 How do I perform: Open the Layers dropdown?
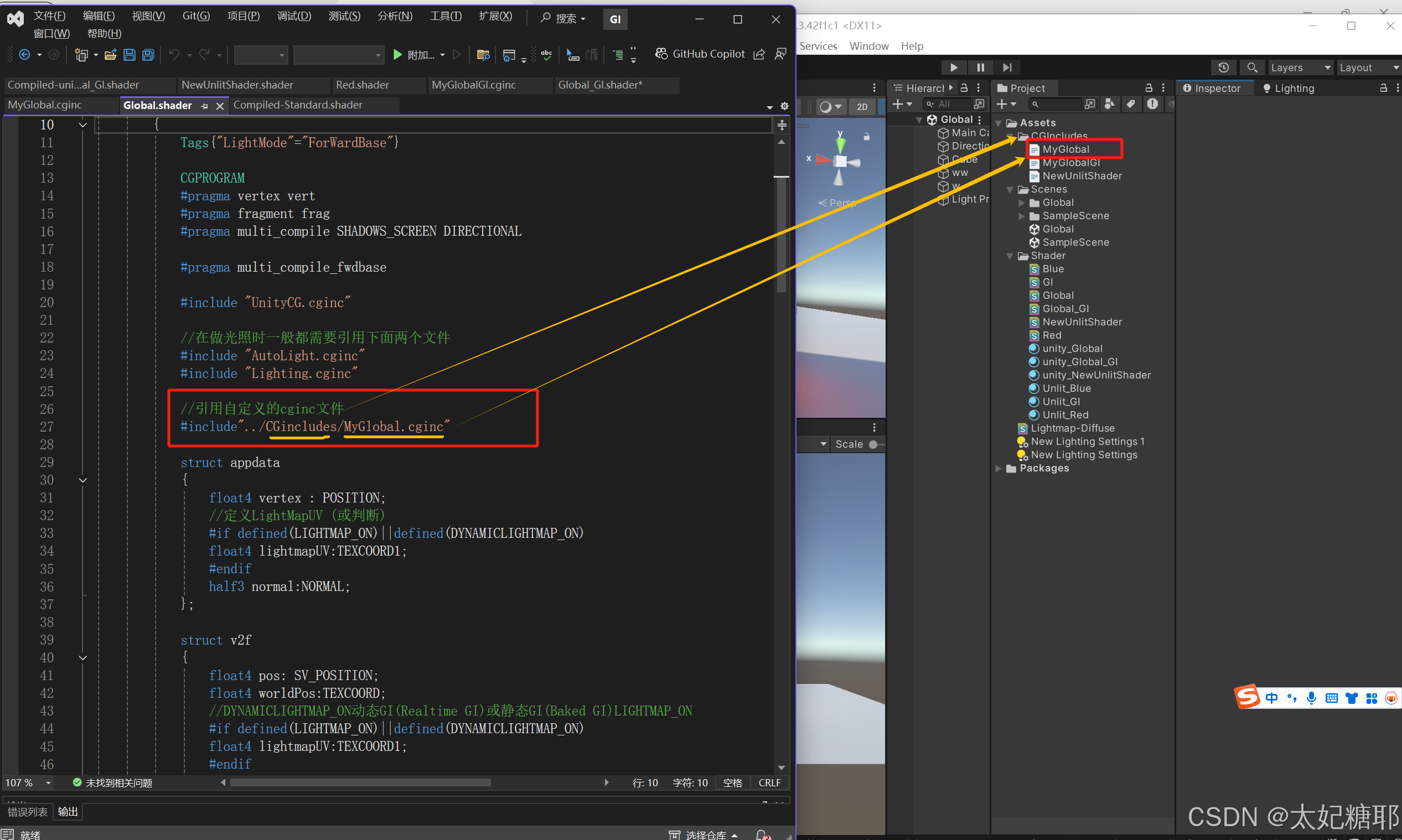coord(1300,68)
